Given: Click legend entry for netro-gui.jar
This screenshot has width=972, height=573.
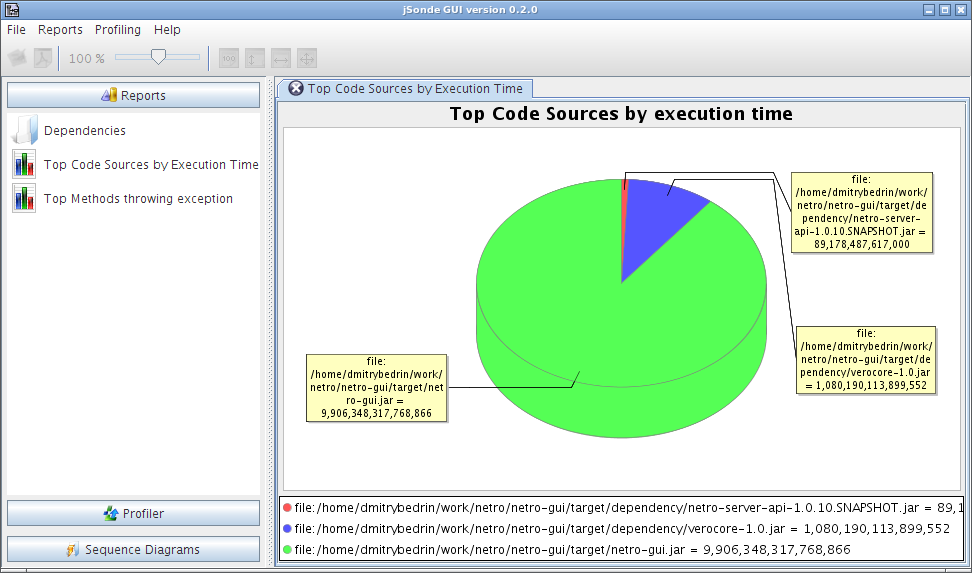Looking at the screenshot, I should [x=572, y=549].
